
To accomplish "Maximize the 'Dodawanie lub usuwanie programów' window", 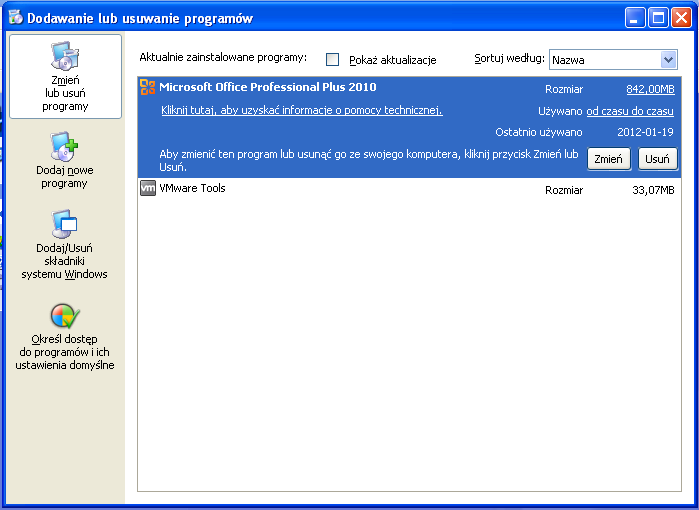I will 658,18.
